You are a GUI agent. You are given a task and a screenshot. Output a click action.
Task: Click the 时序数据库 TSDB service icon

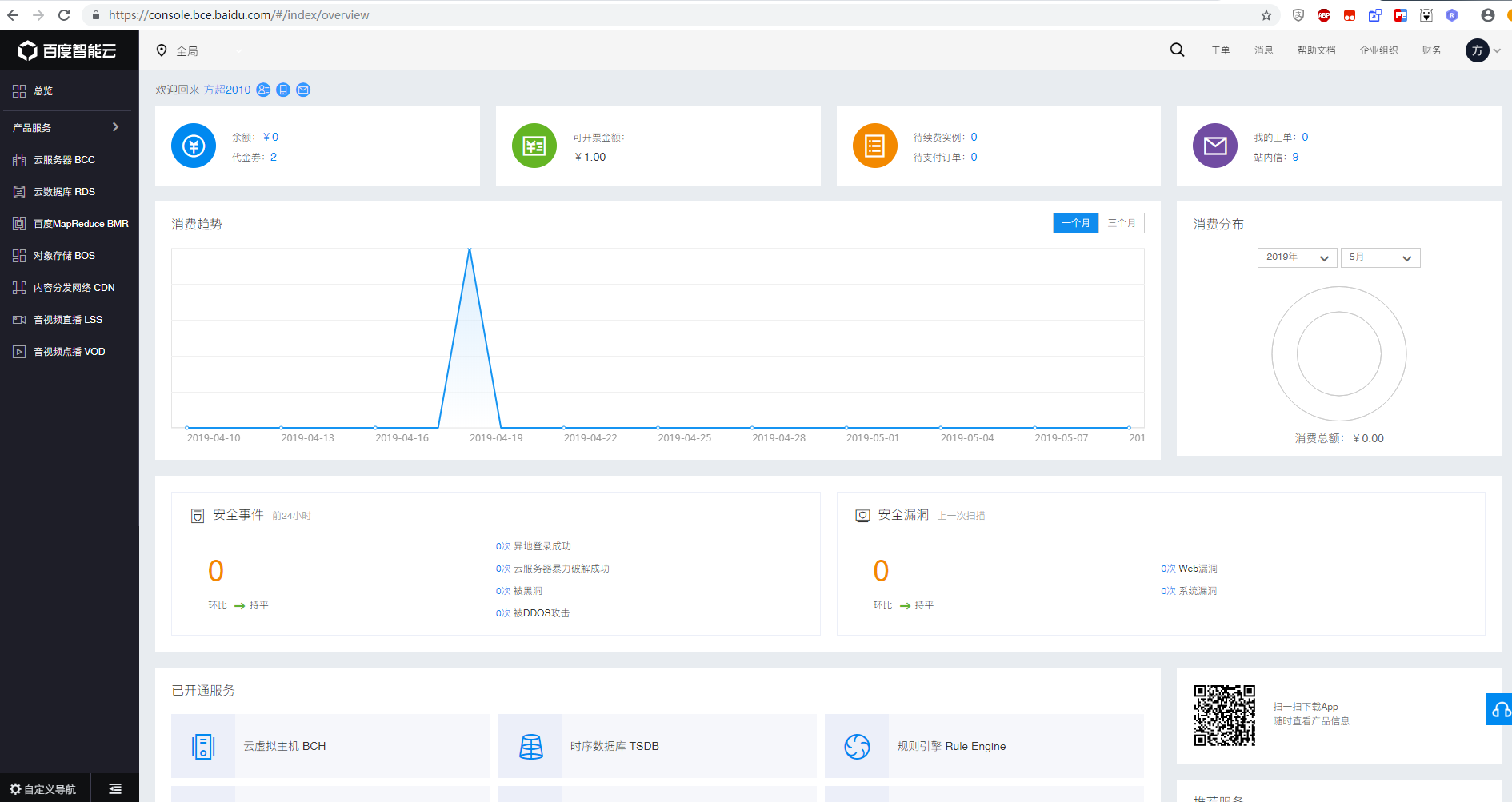click(x=530, y=746)
